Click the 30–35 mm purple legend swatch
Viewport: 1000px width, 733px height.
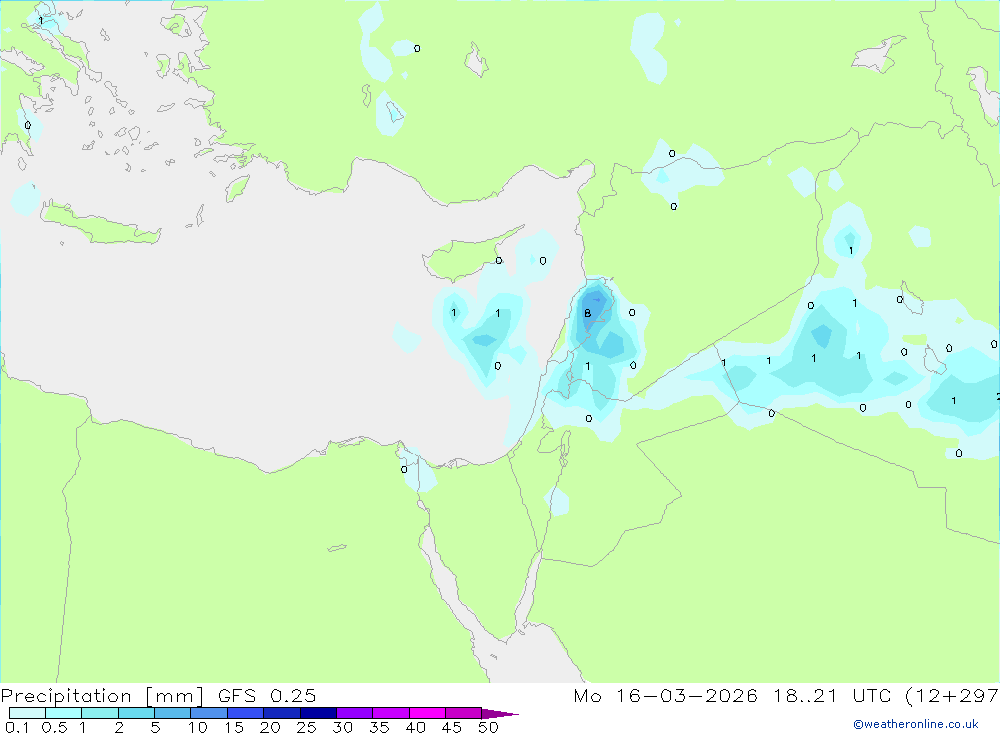(x=355, y=713)
